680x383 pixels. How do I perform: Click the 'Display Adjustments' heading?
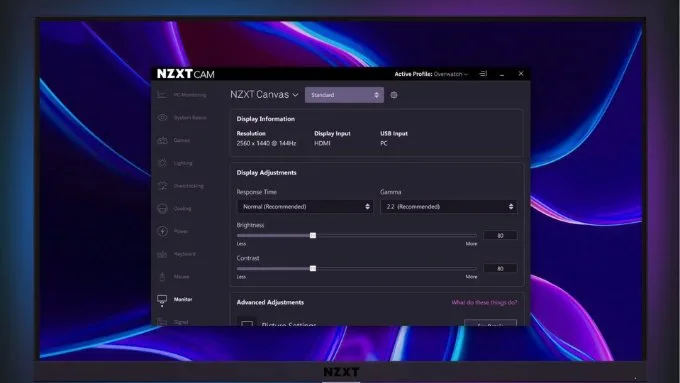coord(266,173)
